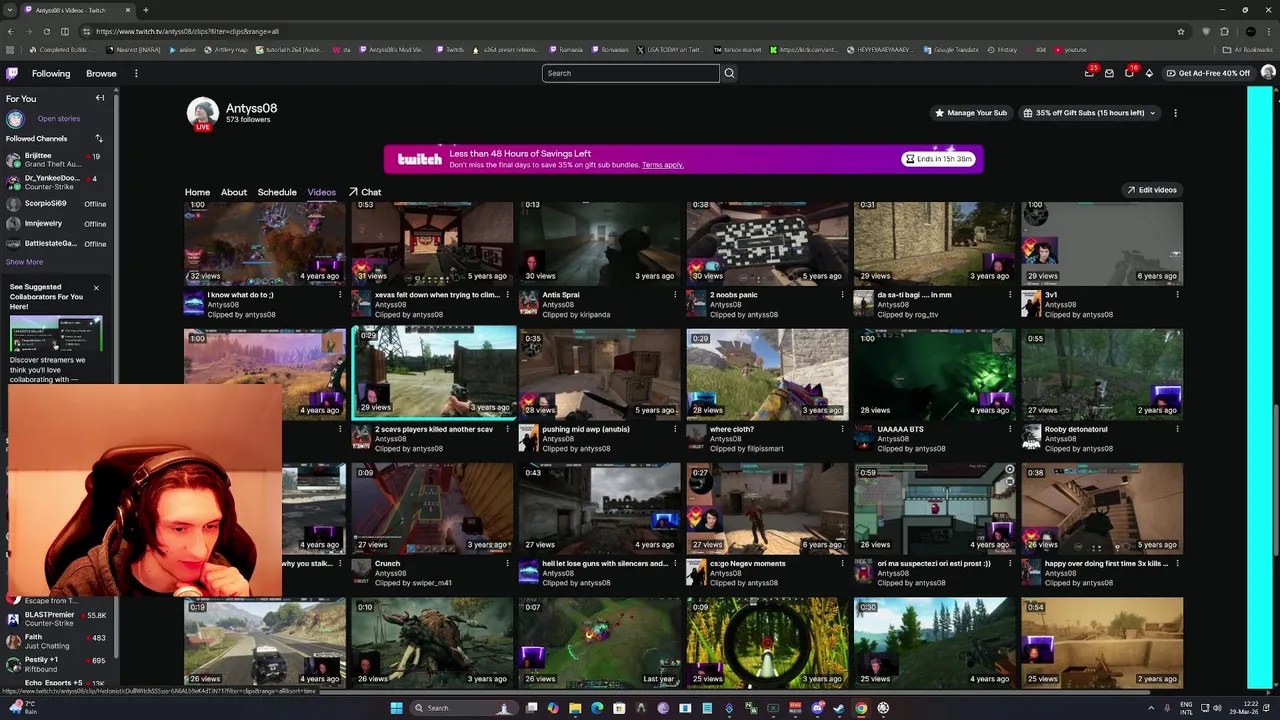This screenshot has height=720, width=1280.
Task: Open the Browse menu item
Action: (x=101, y=73)
